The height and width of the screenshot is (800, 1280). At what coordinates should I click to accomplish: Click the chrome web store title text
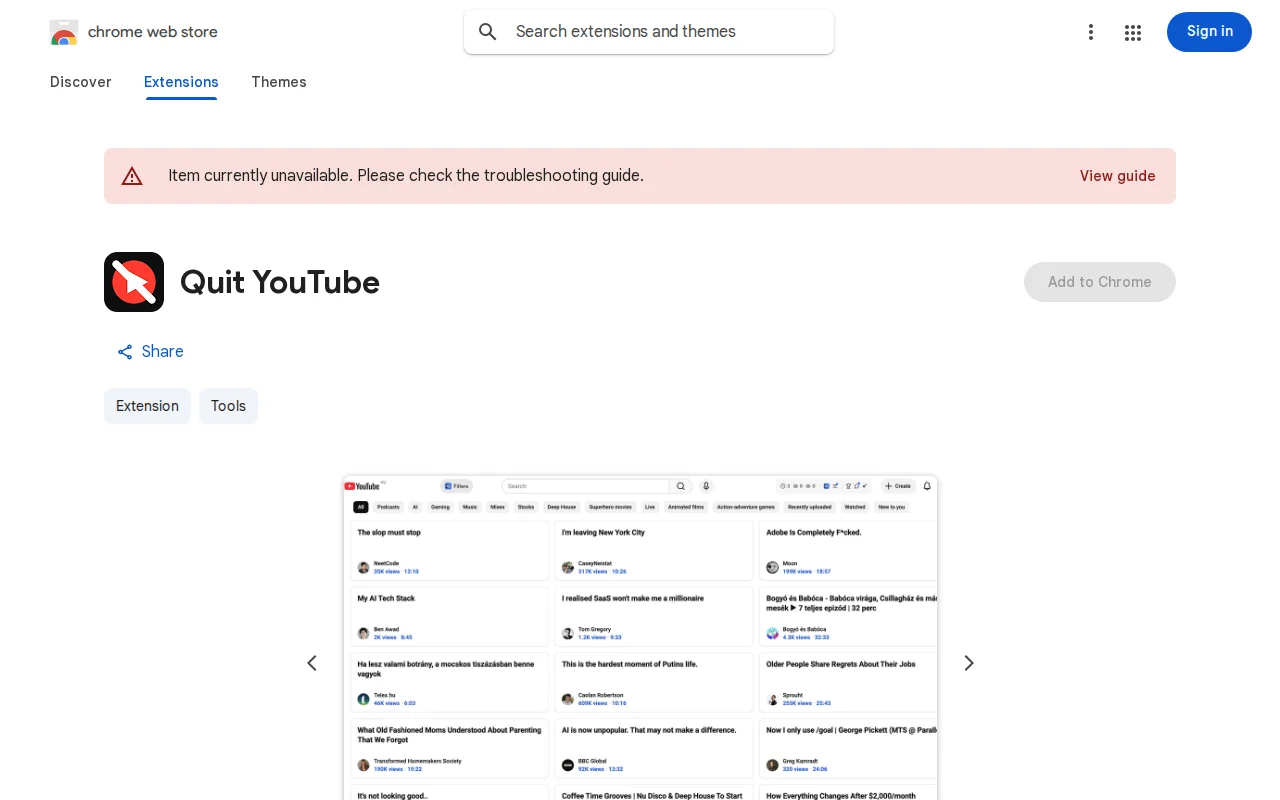153,32
